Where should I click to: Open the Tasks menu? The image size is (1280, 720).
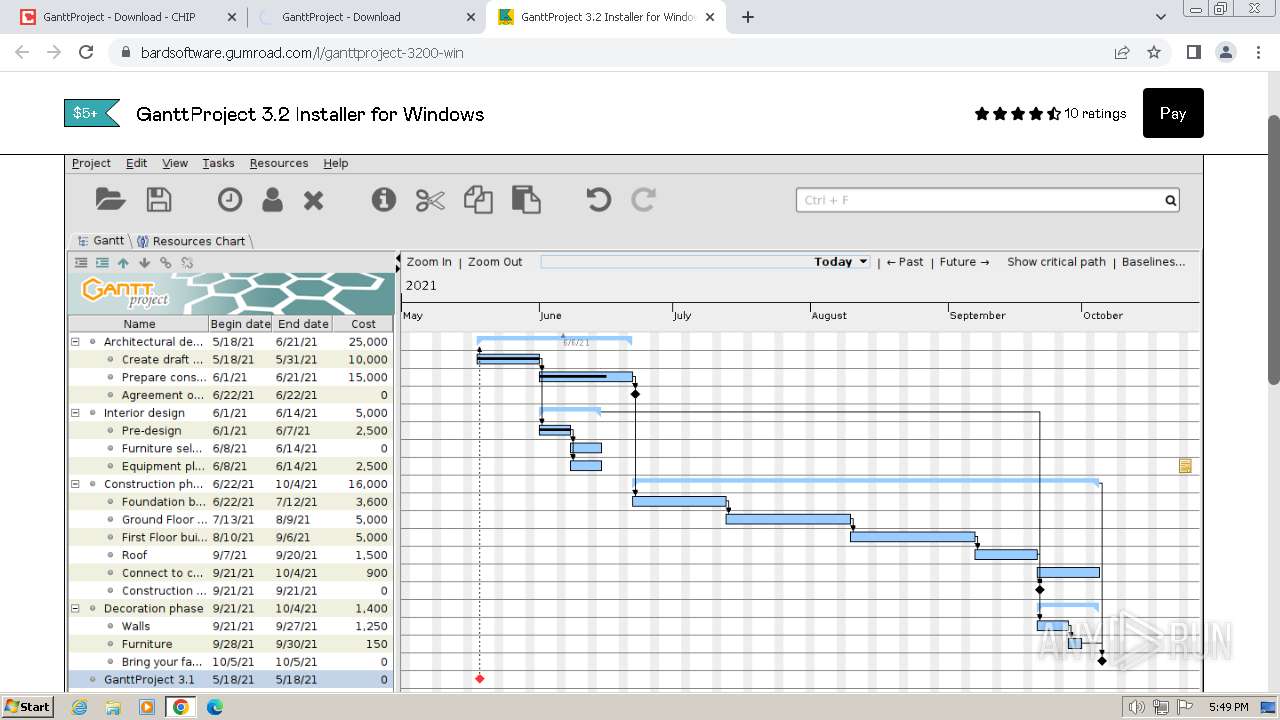[218, 163]
